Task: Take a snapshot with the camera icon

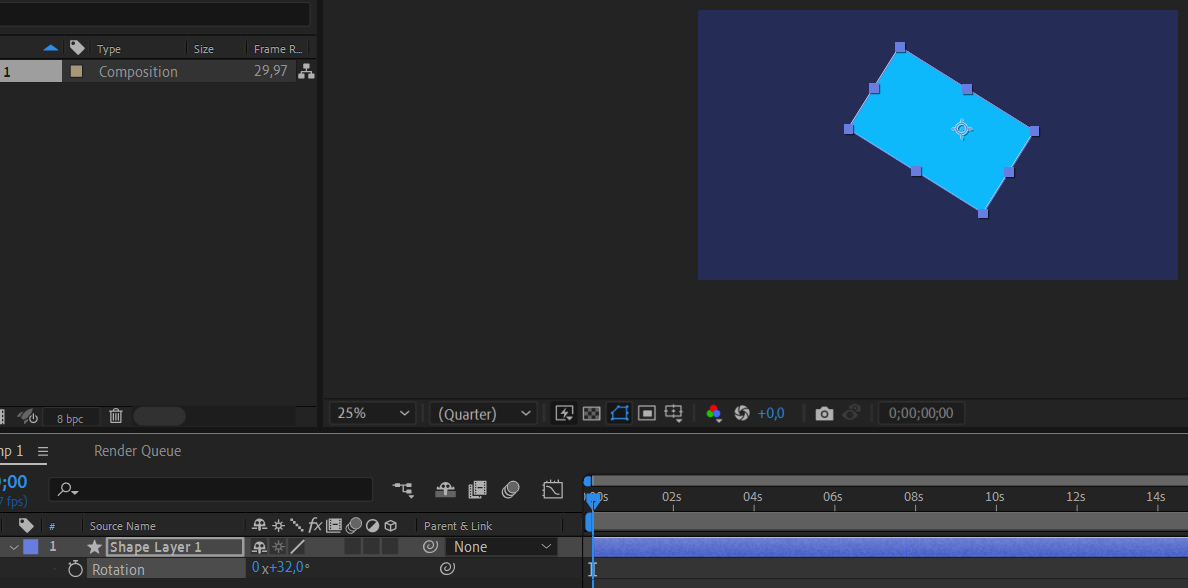Action: tap(824, 413)
